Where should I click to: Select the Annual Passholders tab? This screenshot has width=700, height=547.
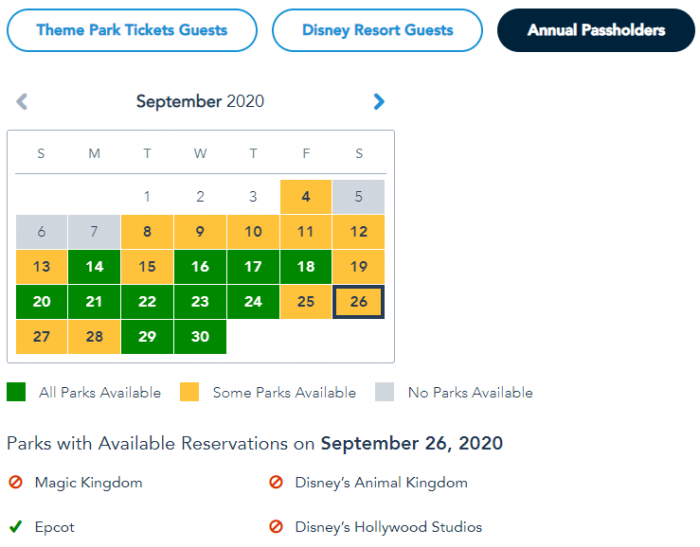point(596,30)
